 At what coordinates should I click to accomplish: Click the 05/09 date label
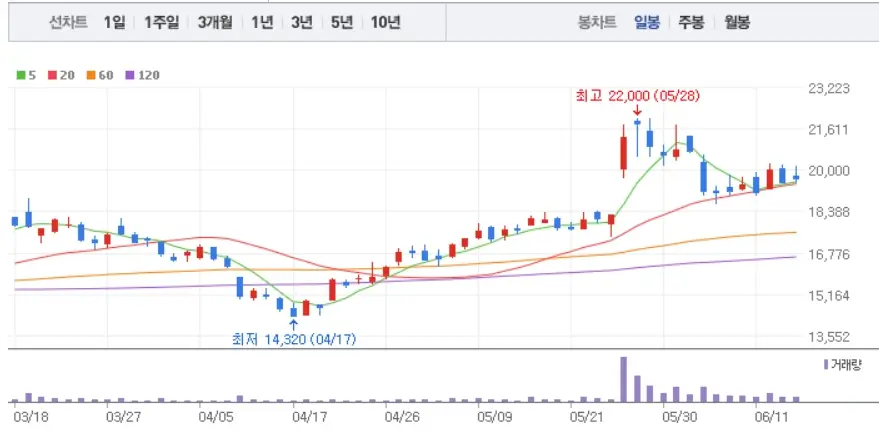coord(494,417)
